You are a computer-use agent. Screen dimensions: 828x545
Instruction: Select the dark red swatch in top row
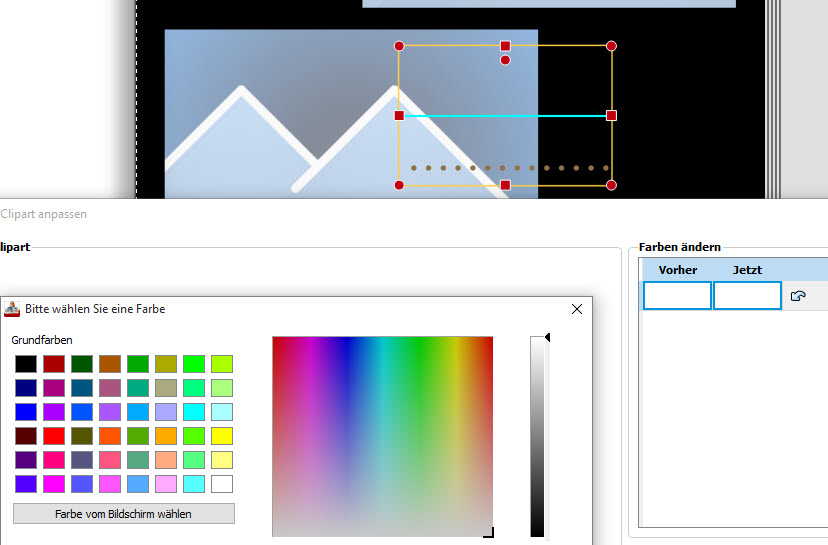[x=54, y=364]
